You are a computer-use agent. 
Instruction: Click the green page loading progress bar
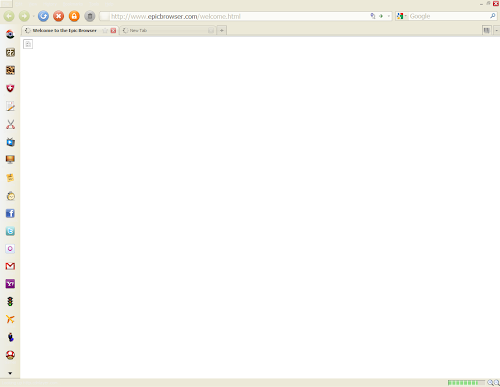466,383
